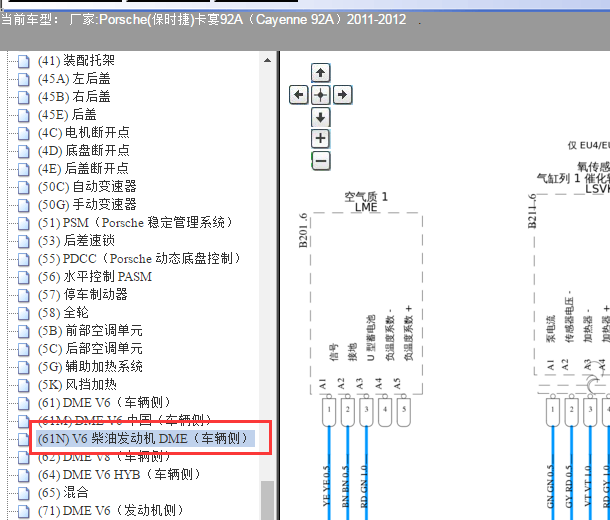The width and height of the screenshot is (610, 520).
Task: Zoom in with the plus button
Action: pos(321,138)
